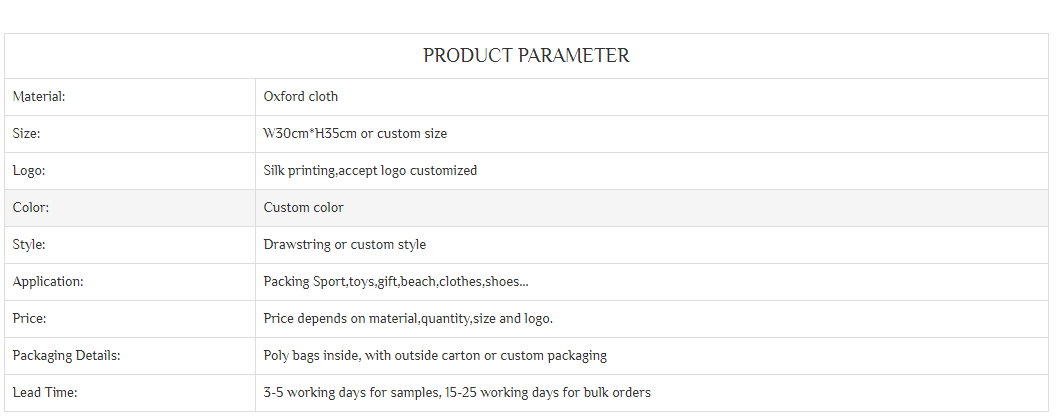Viewport: 1062px width, 420px height.
Task: Click the 'Material:' label cell
Action: click(39, 97)
